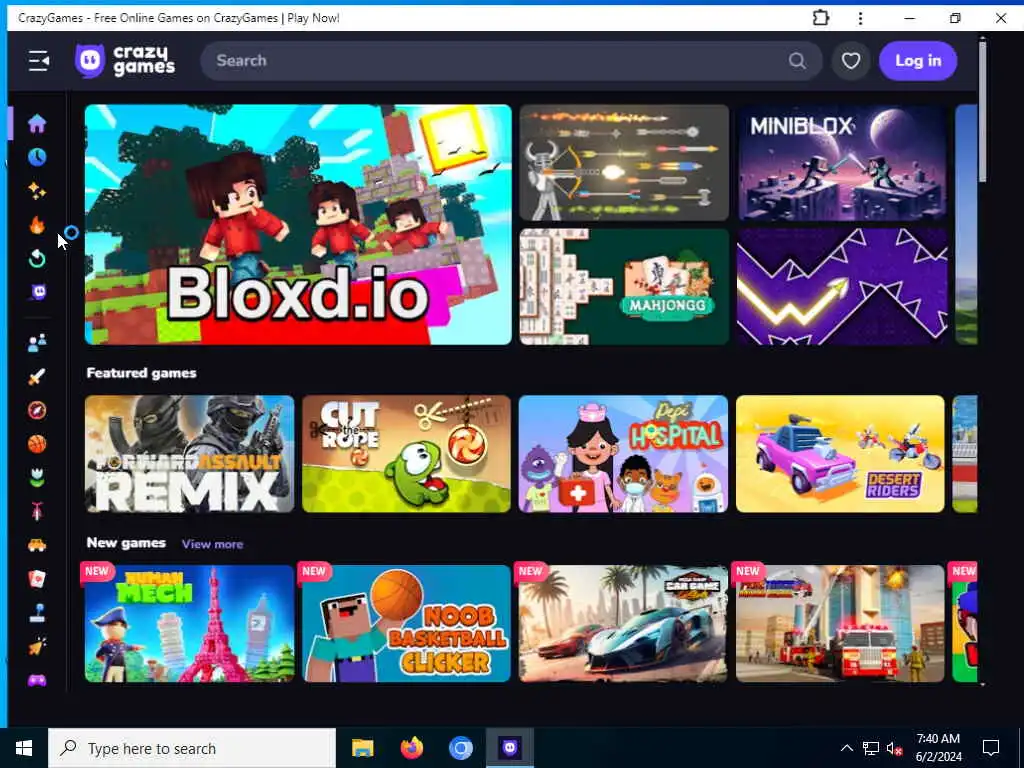
Task: Open the Mahjongg game thumbnail
Action: tap(624, 286)
